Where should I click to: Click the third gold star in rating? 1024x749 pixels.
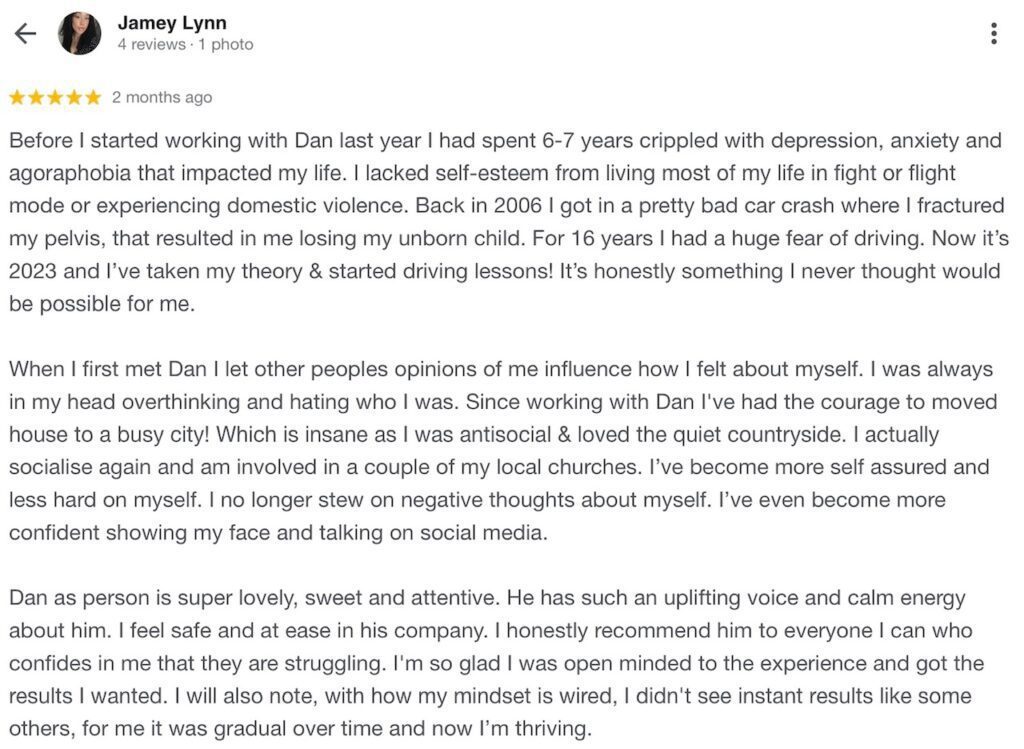click(x=55, y=97)
